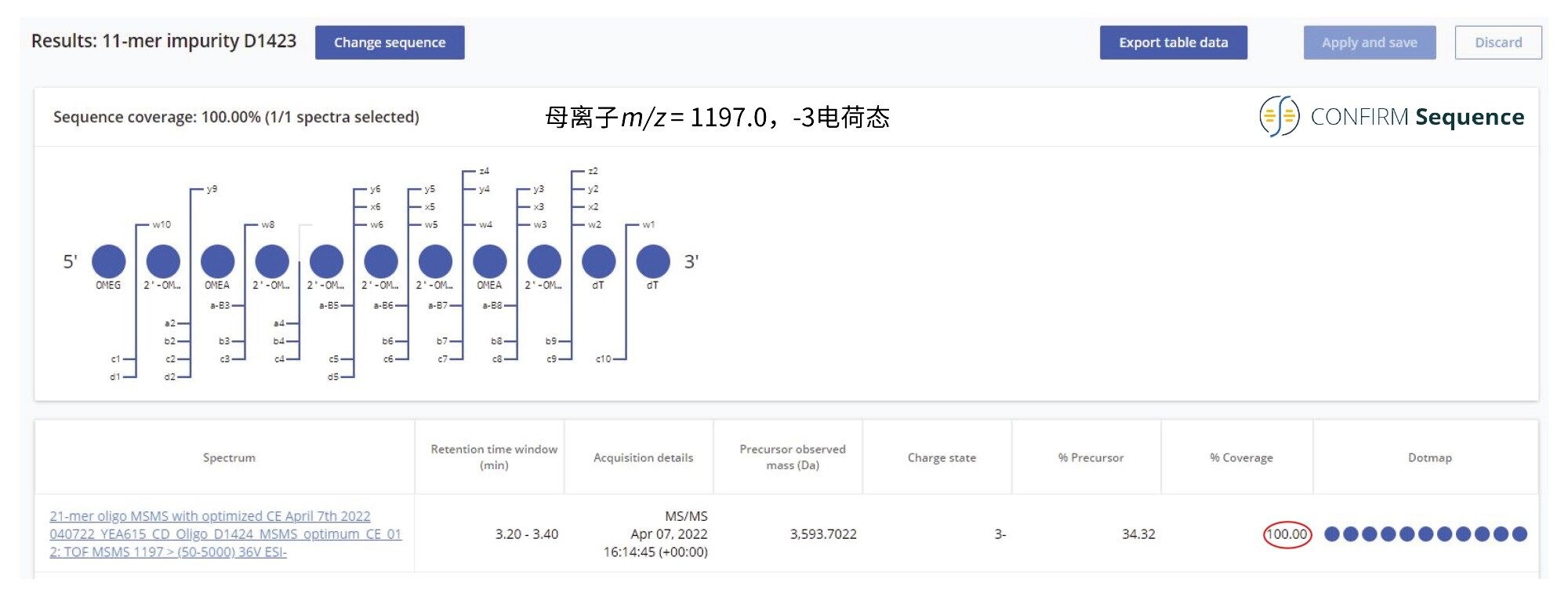
Task: Click the c10 fragment label
Action: point(603,359)
